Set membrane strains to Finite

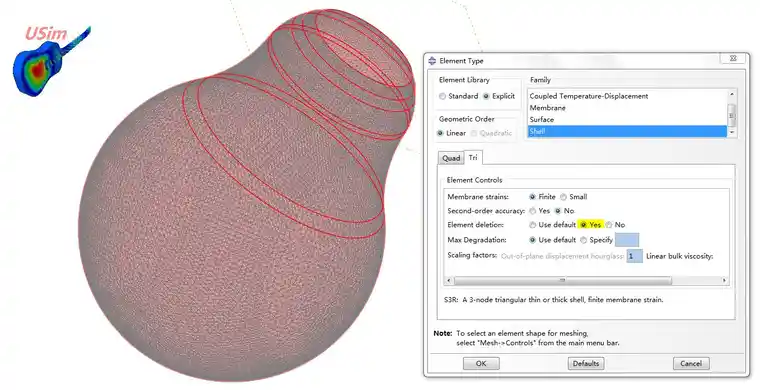533,197
